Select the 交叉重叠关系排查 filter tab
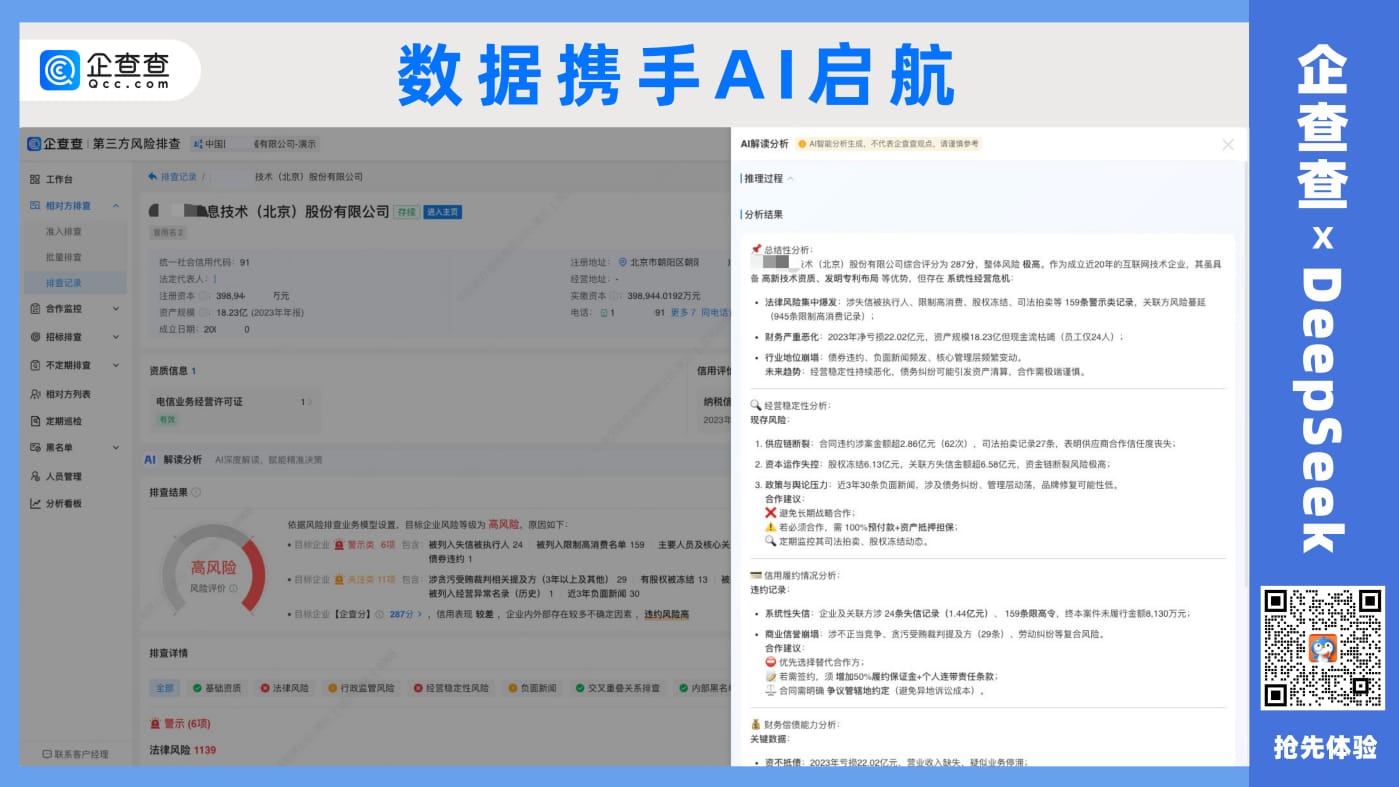Image resolution: width=1399 pixels, height=787 pixels. (x=617, y=688)
